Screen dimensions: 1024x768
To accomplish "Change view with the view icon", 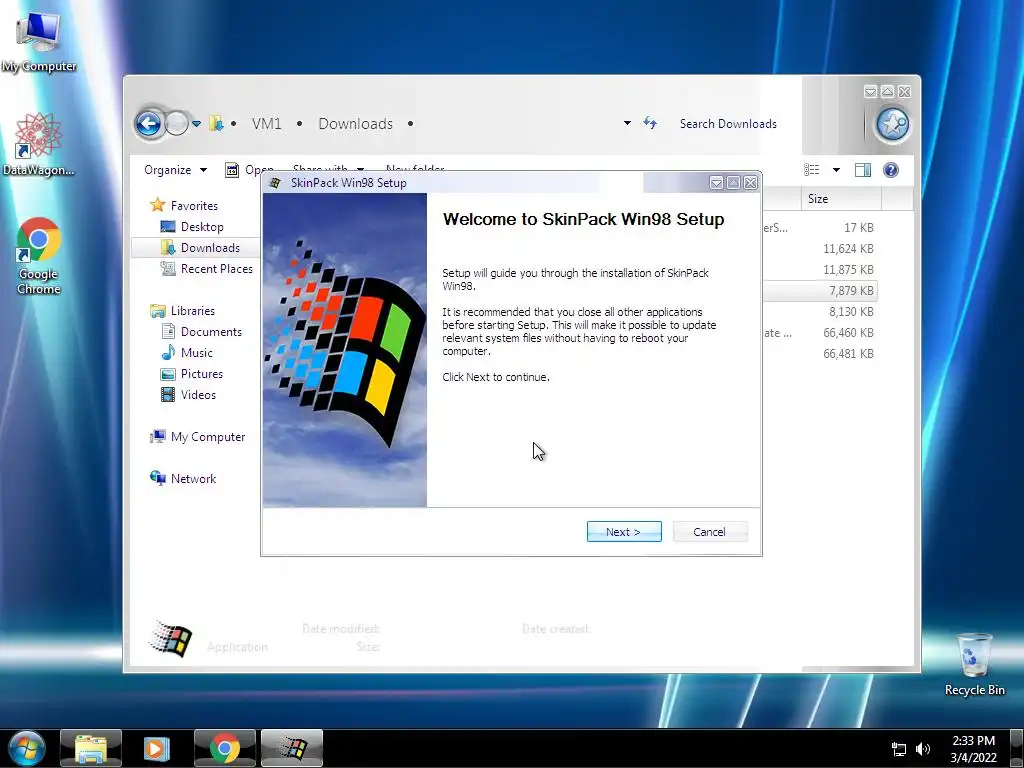I will click(812, 170).
